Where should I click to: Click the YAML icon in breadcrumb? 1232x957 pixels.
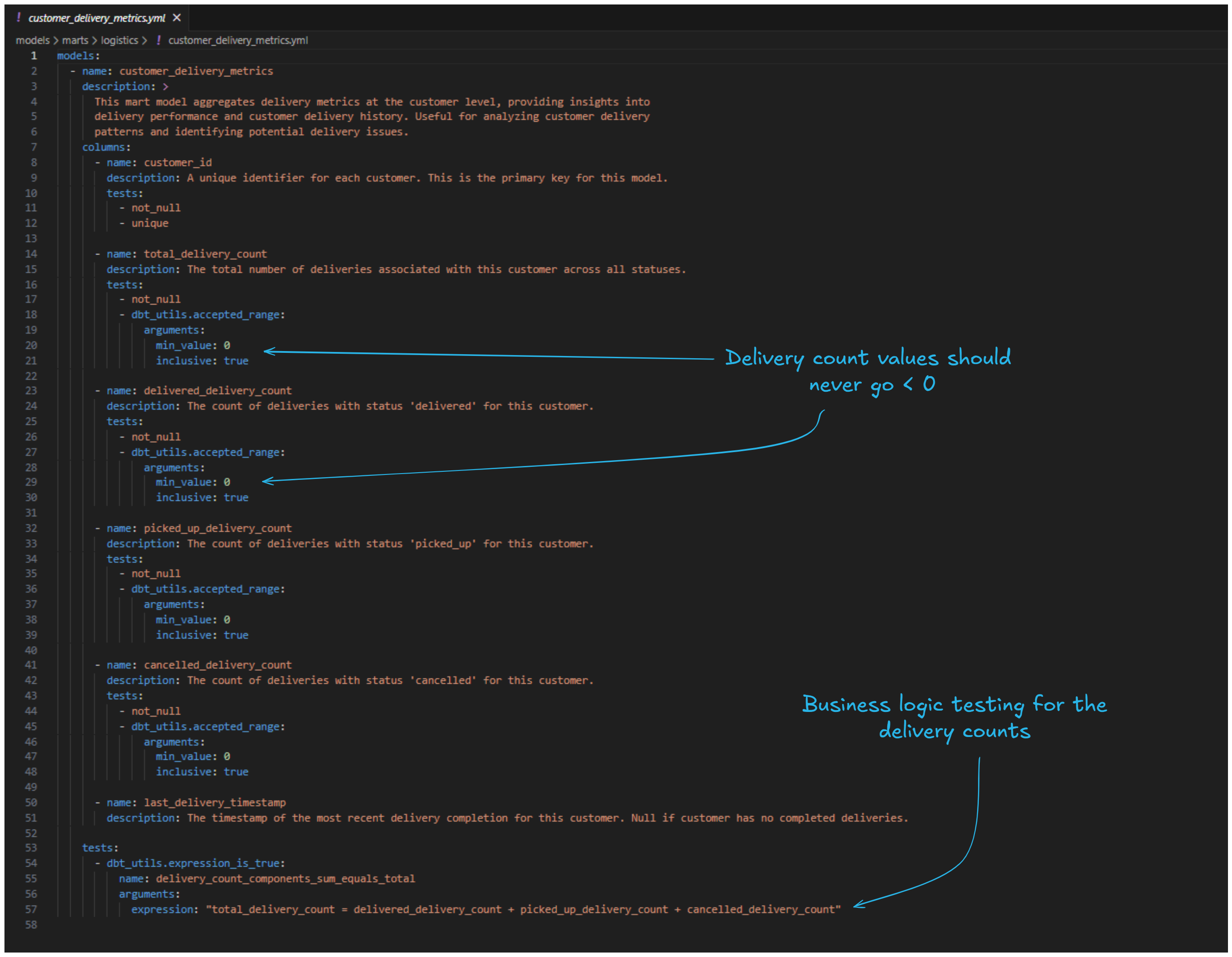pyautogui.click(x=158, y=40)
